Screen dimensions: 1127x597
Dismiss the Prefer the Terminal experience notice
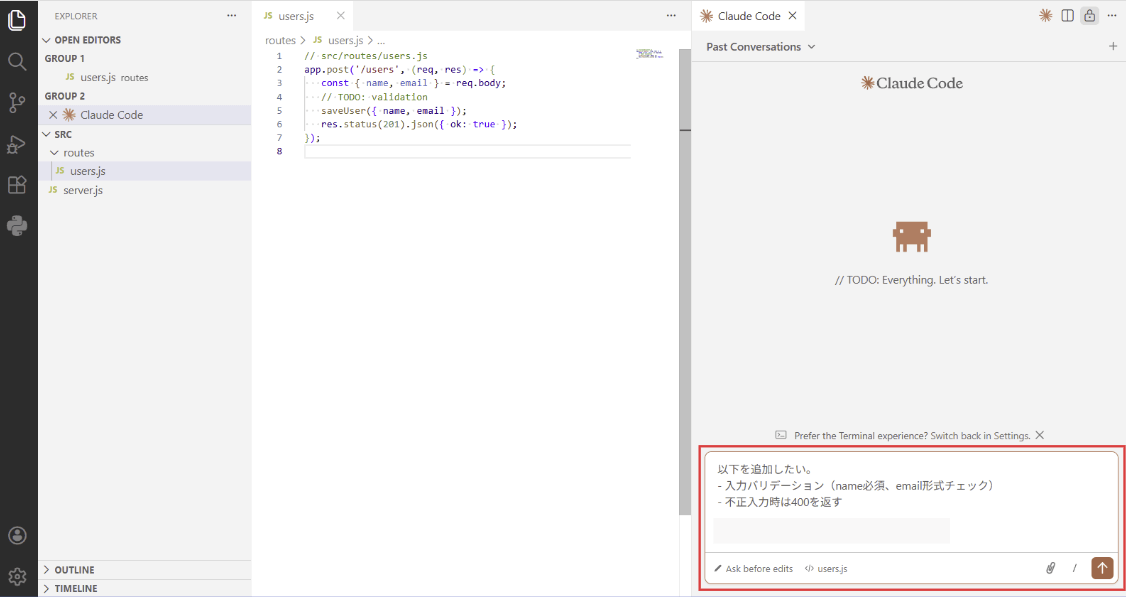tap(1040, 435)
